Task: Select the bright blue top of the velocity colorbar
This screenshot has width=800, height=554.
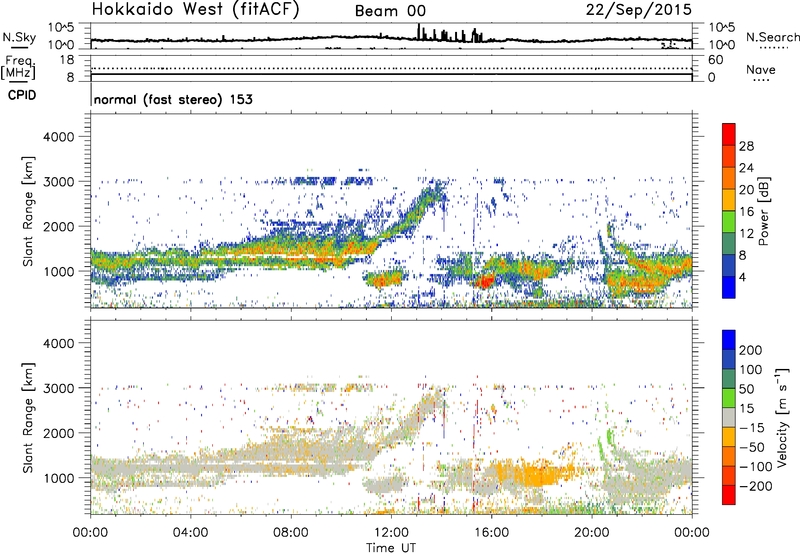Action: tap(729, 339)
